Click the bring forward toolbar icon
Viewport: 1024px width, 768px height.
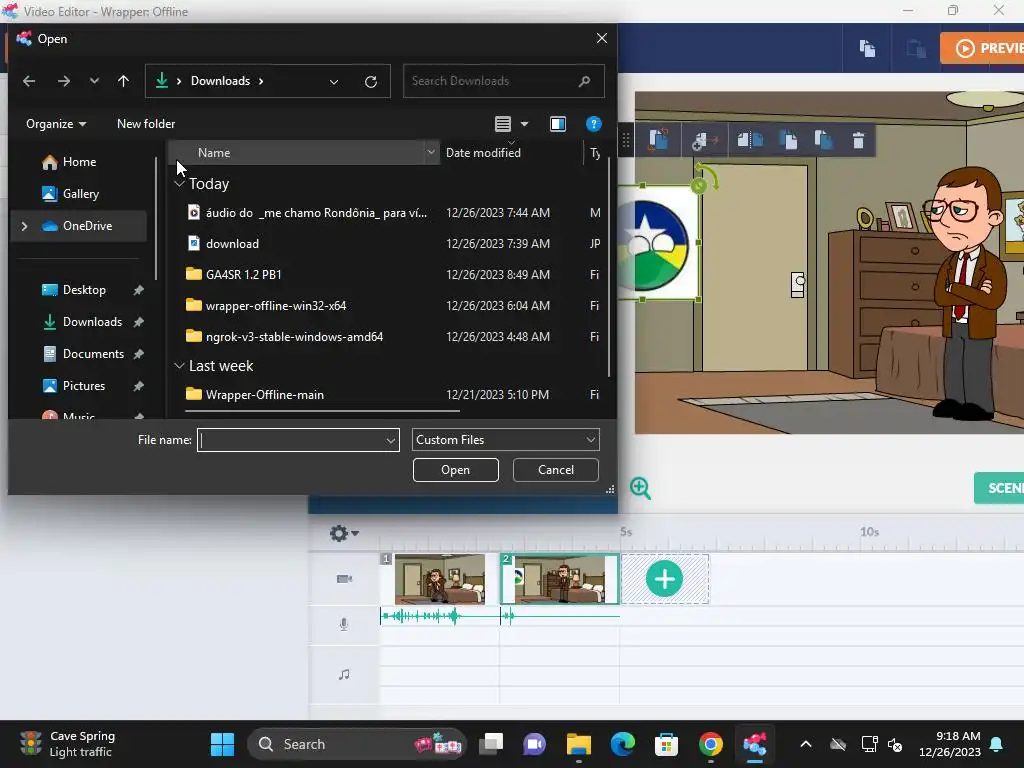[789, 140]
